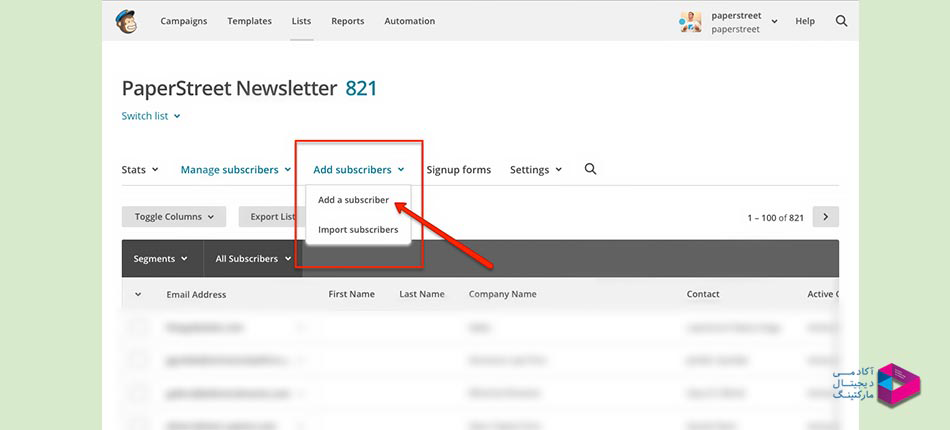Screen dimensions: 950x430
Task: Click the 1 – 100 of 821 pagination text
Action: coord(776,217)
